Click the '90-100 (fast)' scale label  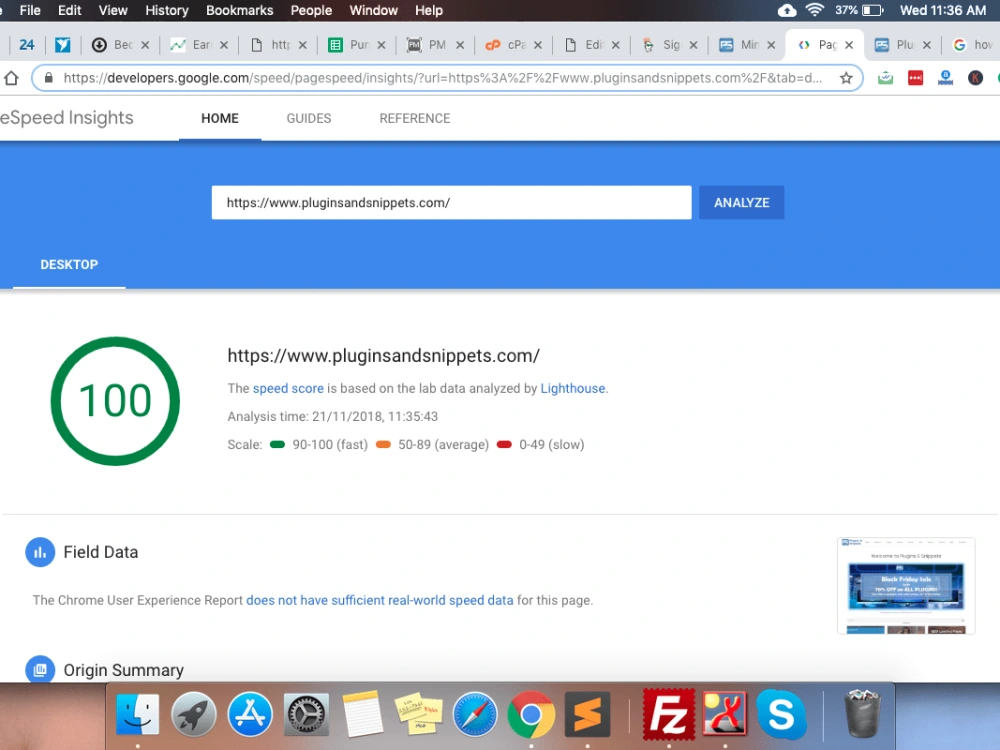[x=330, y=445]
